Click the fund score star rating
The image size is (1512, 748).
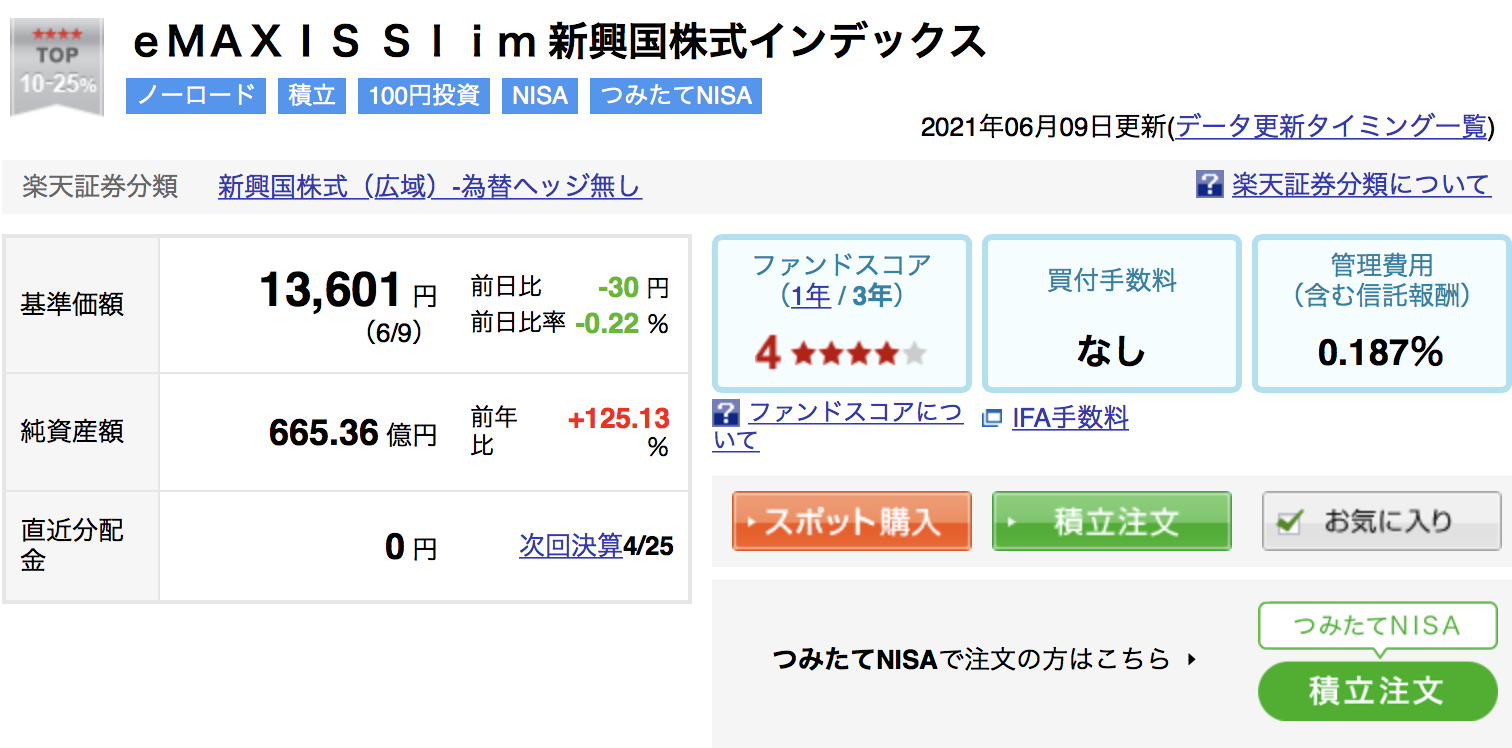tap(842, 353)
